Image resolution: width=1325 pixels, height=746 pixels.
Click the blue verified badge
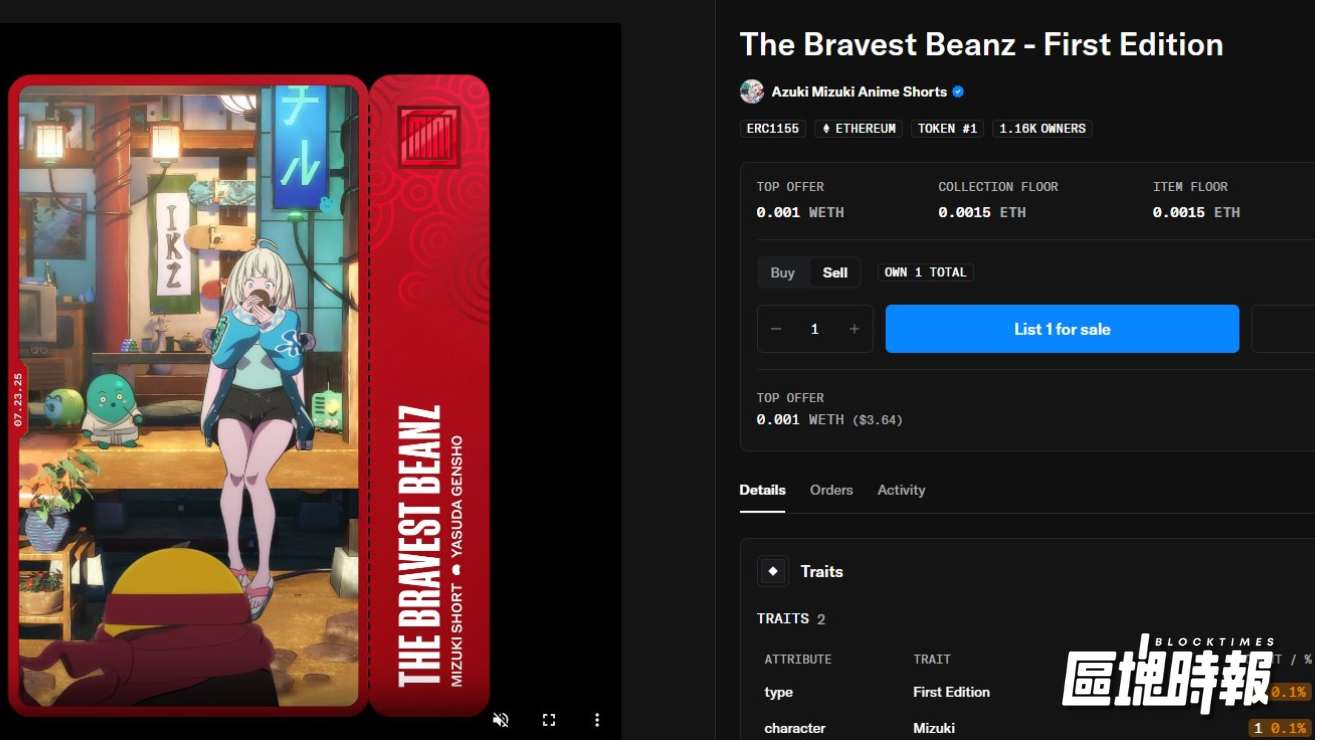pyautogui.click(x=958, y=92)
